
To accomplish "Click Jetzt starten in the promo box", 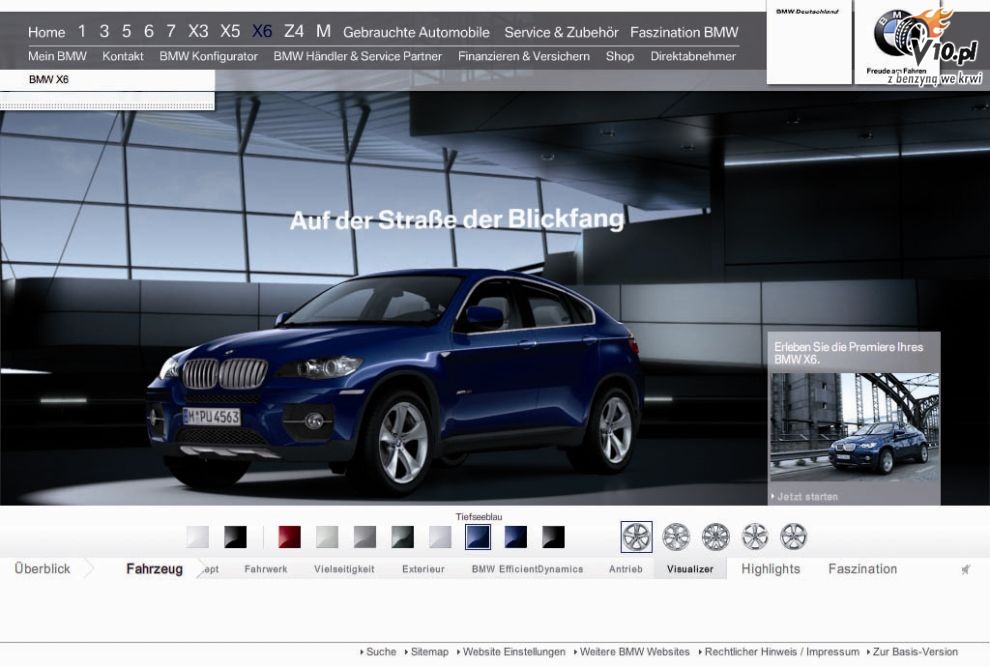I will (x=805, y=496).
